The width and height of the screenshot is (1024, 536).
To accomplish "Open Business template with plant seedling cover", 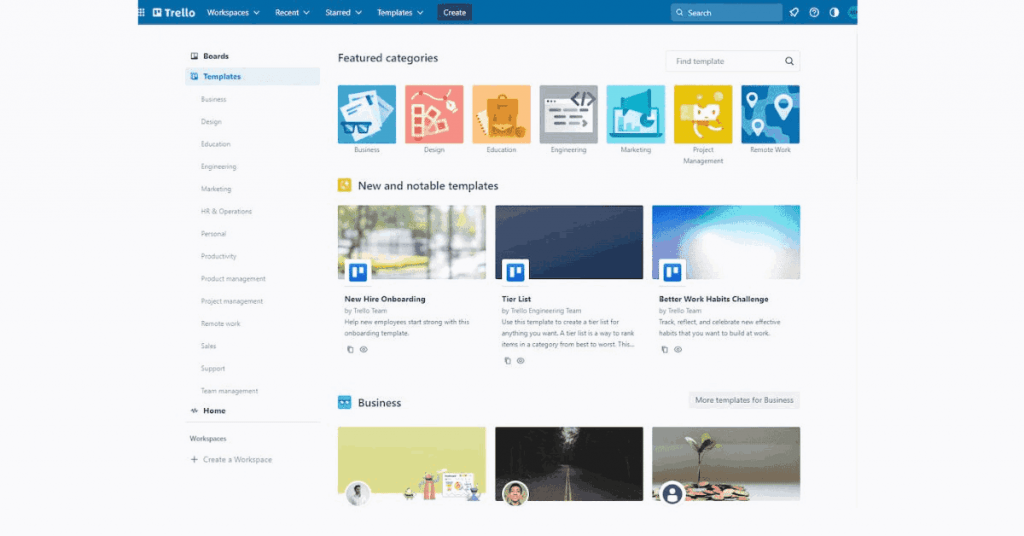I will [726, 464].
